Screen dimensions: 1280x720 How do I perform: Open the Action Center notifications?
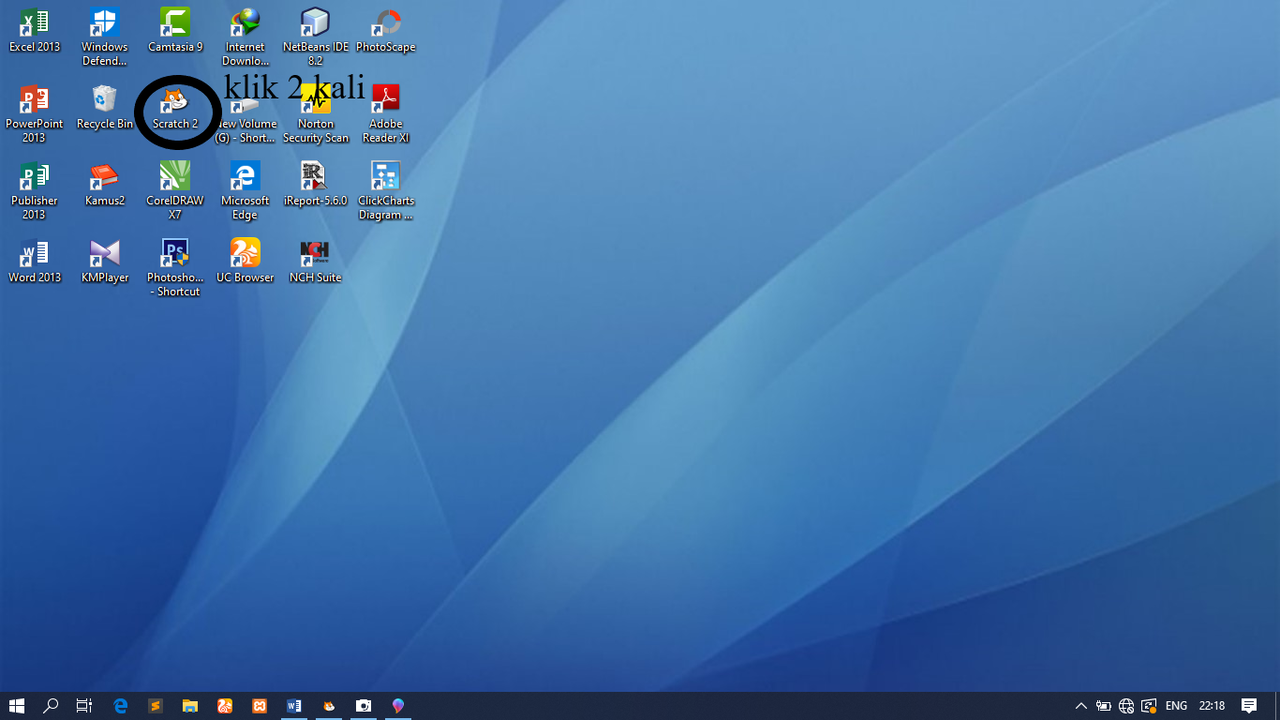1250,706
